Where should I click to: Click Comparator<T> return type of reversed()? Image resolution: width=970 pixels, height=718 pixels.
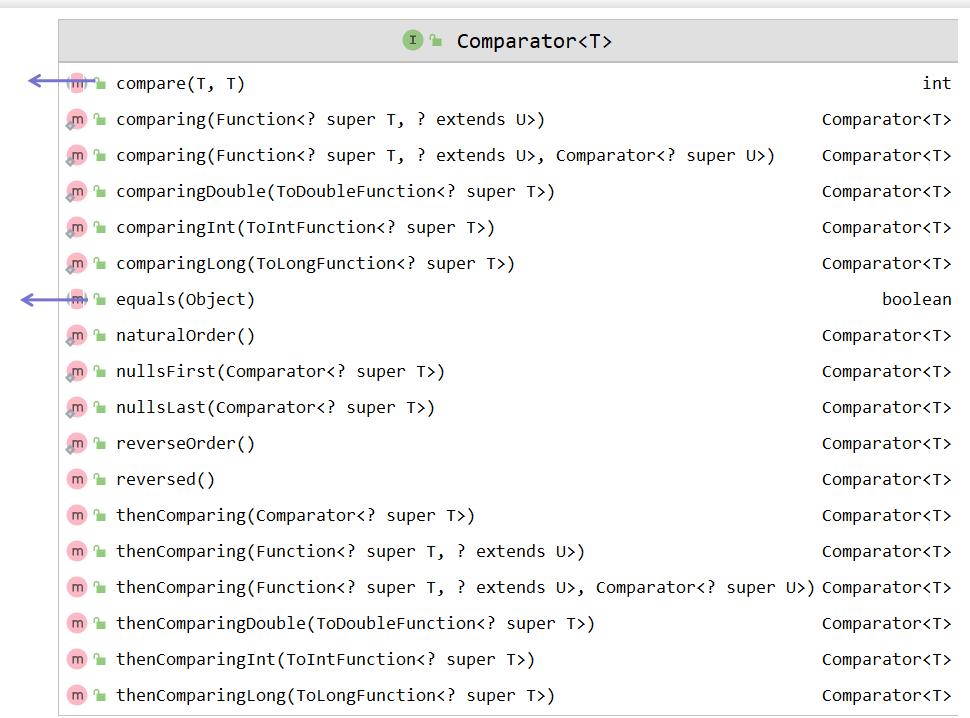[x=886, y=479]
